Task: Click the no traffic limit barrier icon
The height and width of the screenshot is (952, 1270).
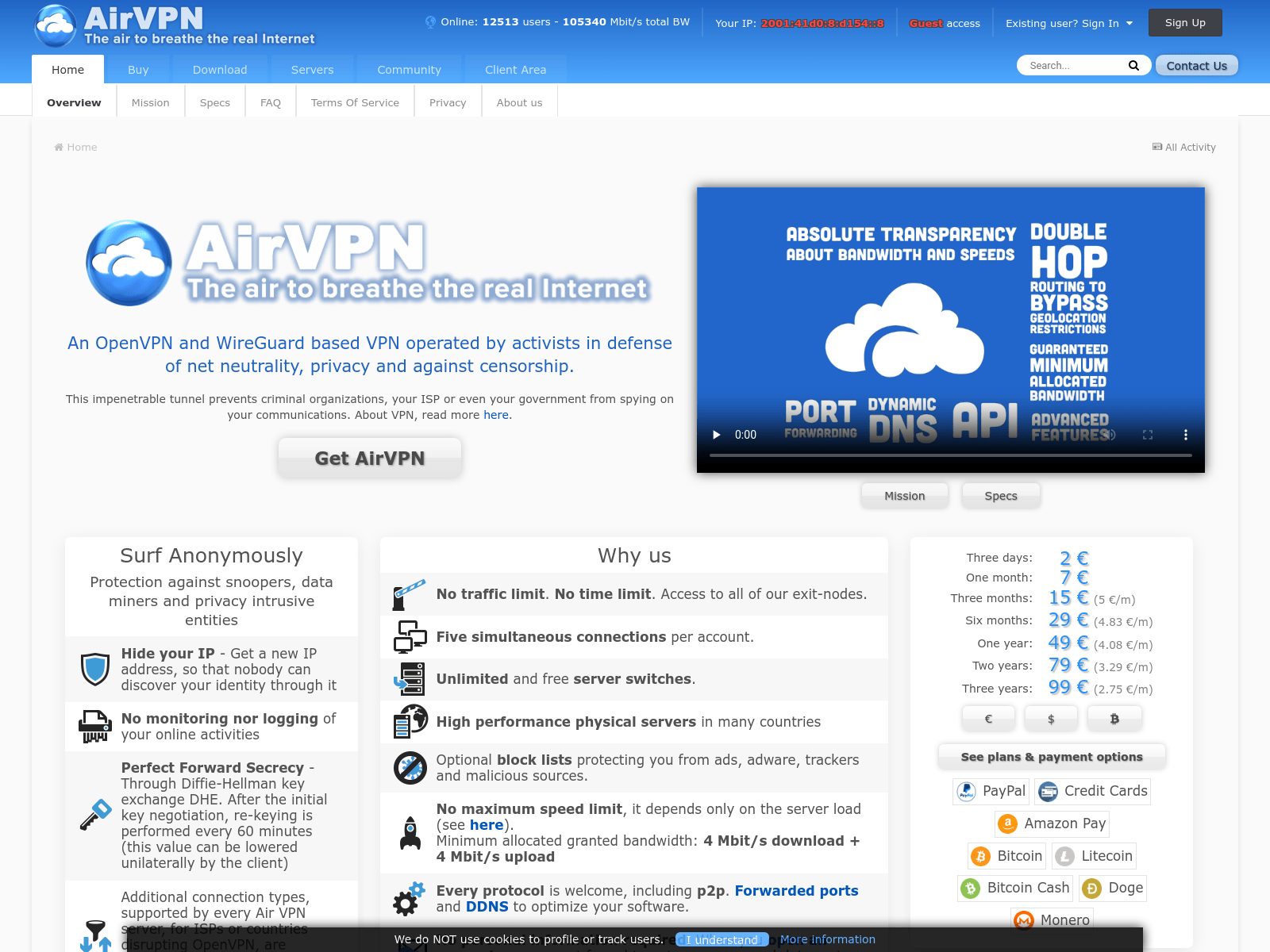Action: (410, 594)
